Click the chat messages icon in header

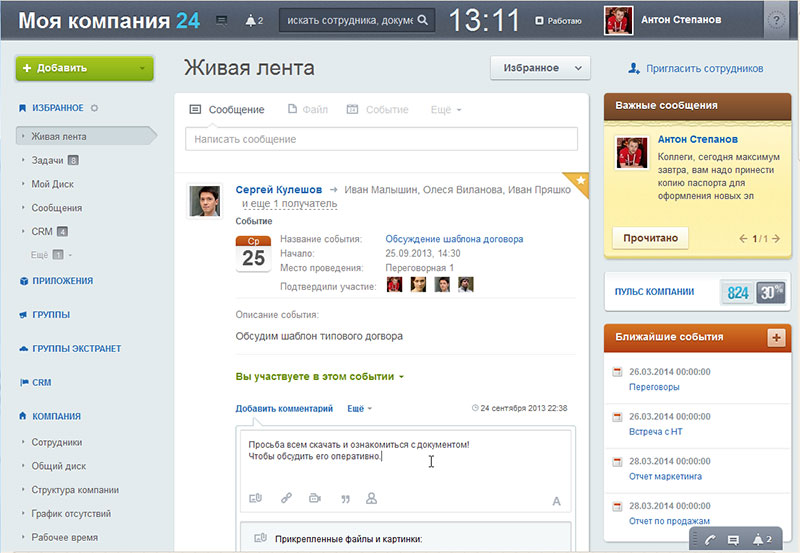pyautogui.click(x=221, y=21)
